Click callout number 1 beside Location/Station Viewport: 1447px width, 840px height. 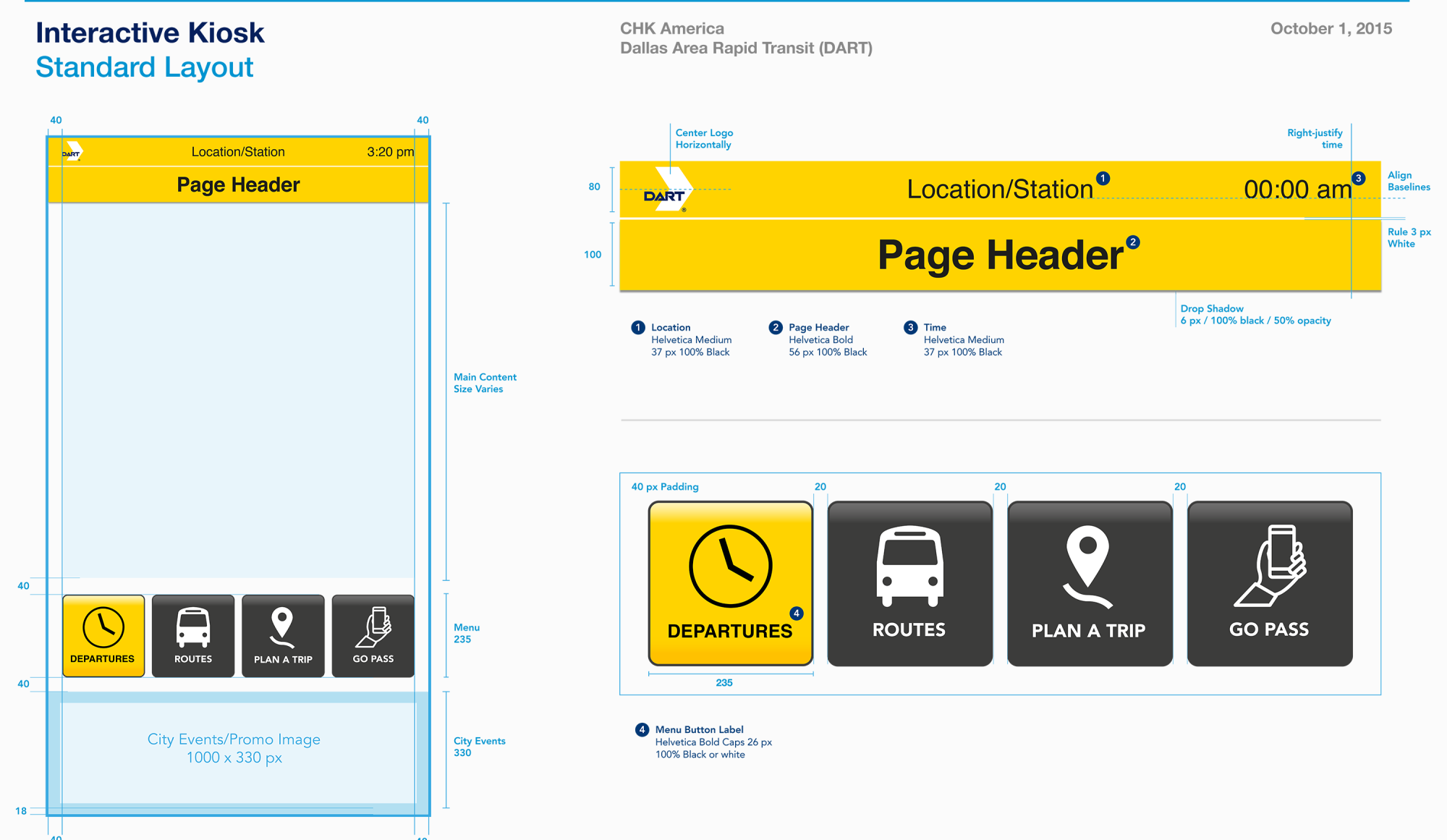(1103, 179)
